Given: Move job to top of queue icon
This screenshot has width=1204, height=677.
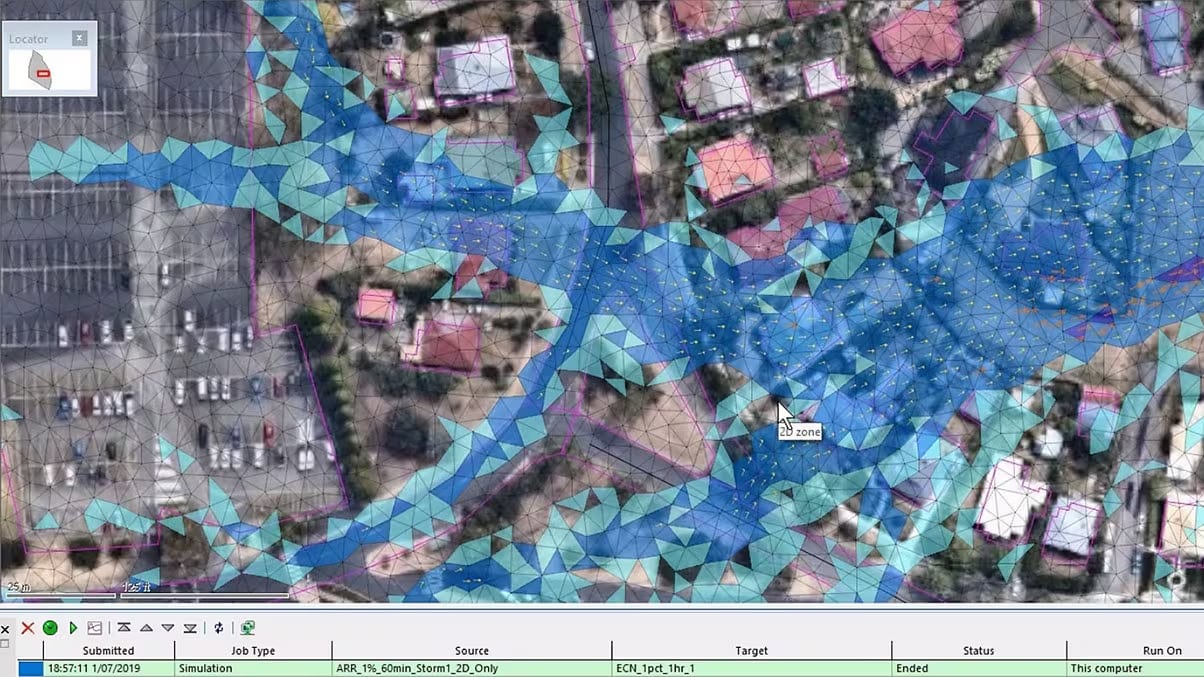Looking at the screenshot, I should click(124, 628).
